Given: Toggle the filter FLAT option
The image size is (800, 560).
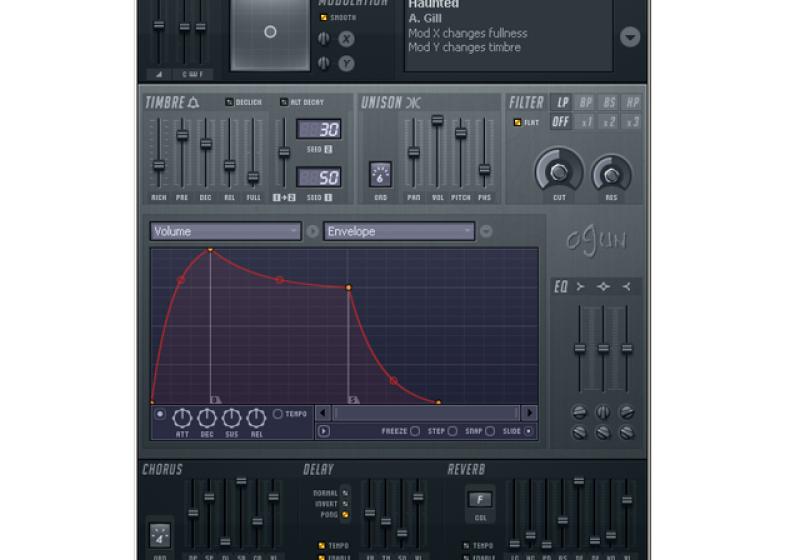Looking at the screenshot, I should pyautogui.click(x=517, y=122).
